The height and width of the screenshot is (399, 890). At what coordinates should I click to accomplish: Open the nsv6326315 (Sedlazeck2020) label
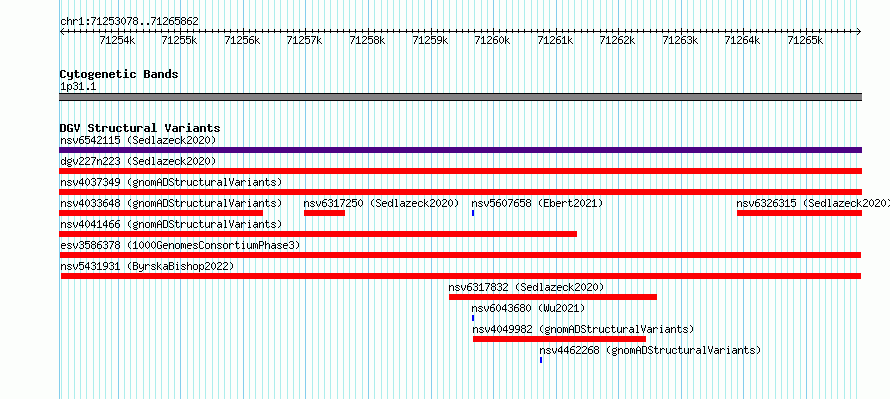[813, 203]
